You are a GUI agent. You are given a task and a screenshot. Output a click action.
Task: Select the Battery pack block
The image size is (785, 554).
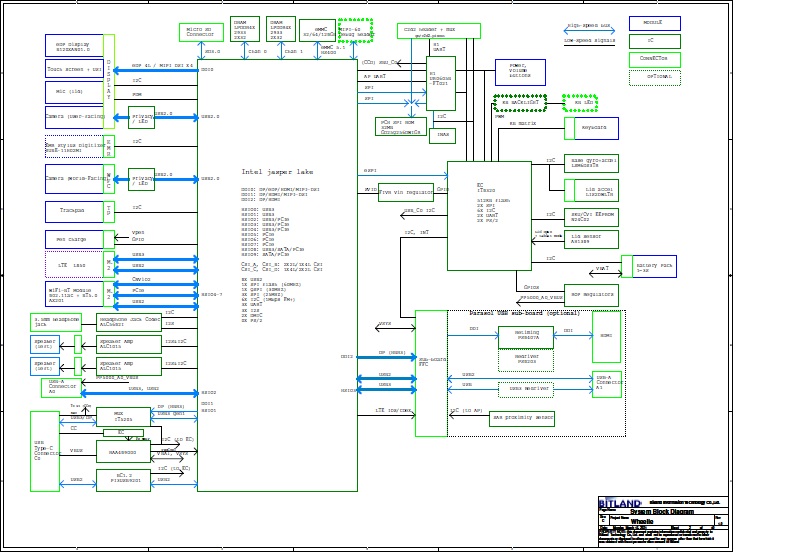click(x=649, y=266)
